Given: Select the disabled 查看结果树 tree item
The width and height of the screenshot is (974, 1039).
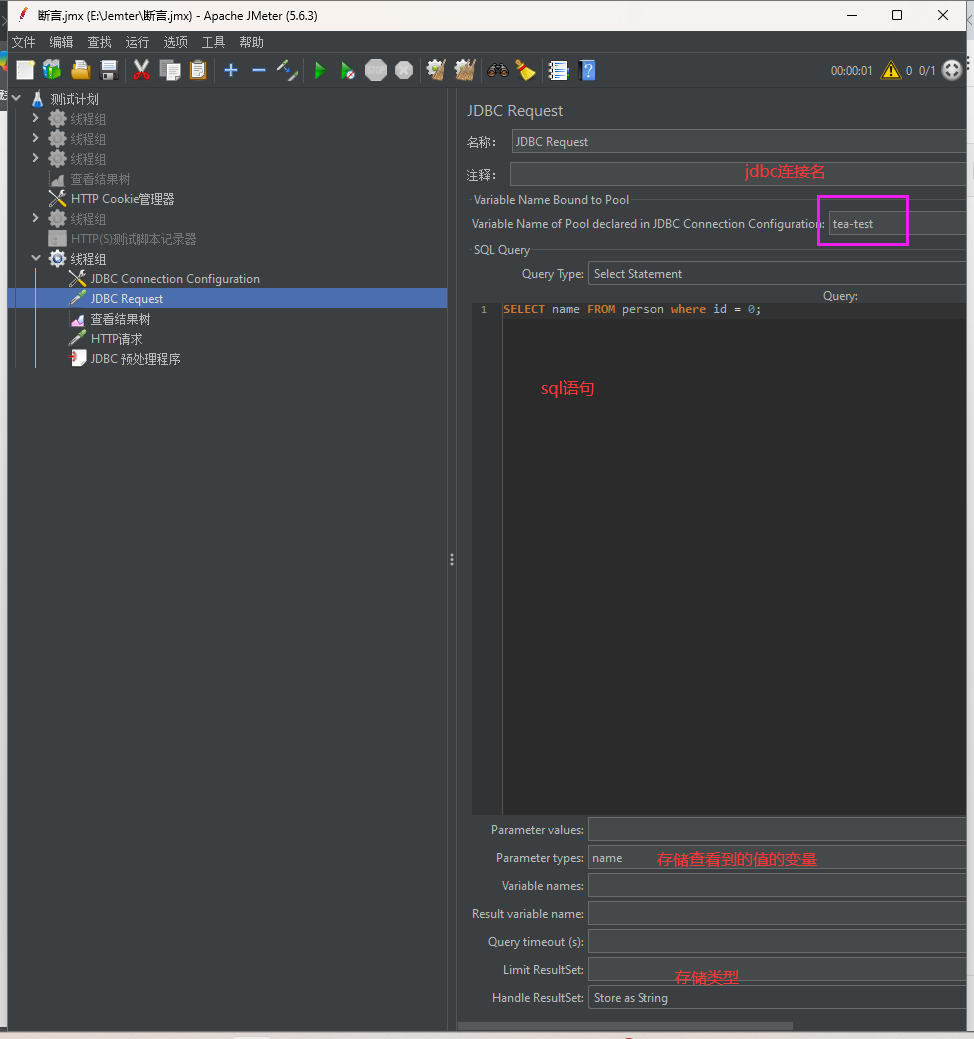Looking at the screenshot, I should click(x=100, y=179).
